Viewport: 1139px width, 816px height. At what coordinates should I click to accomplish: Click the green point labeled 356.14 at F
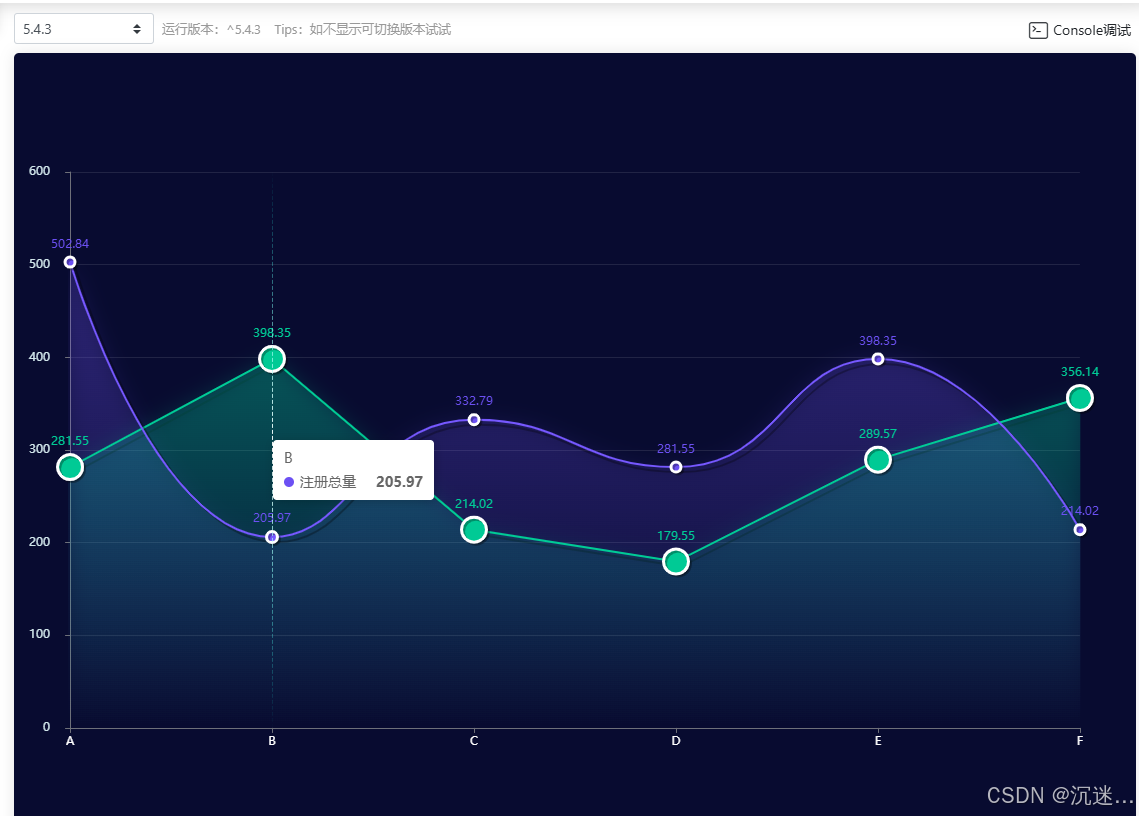tap(1079, 397)
